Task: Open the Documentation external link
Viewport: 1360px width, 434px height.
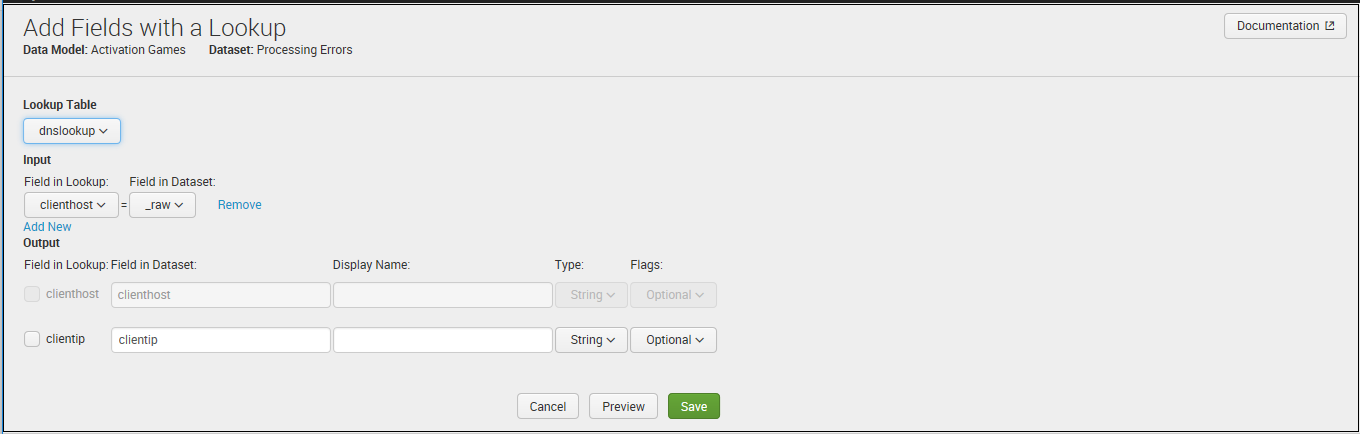Action: tap(1285, 26)
